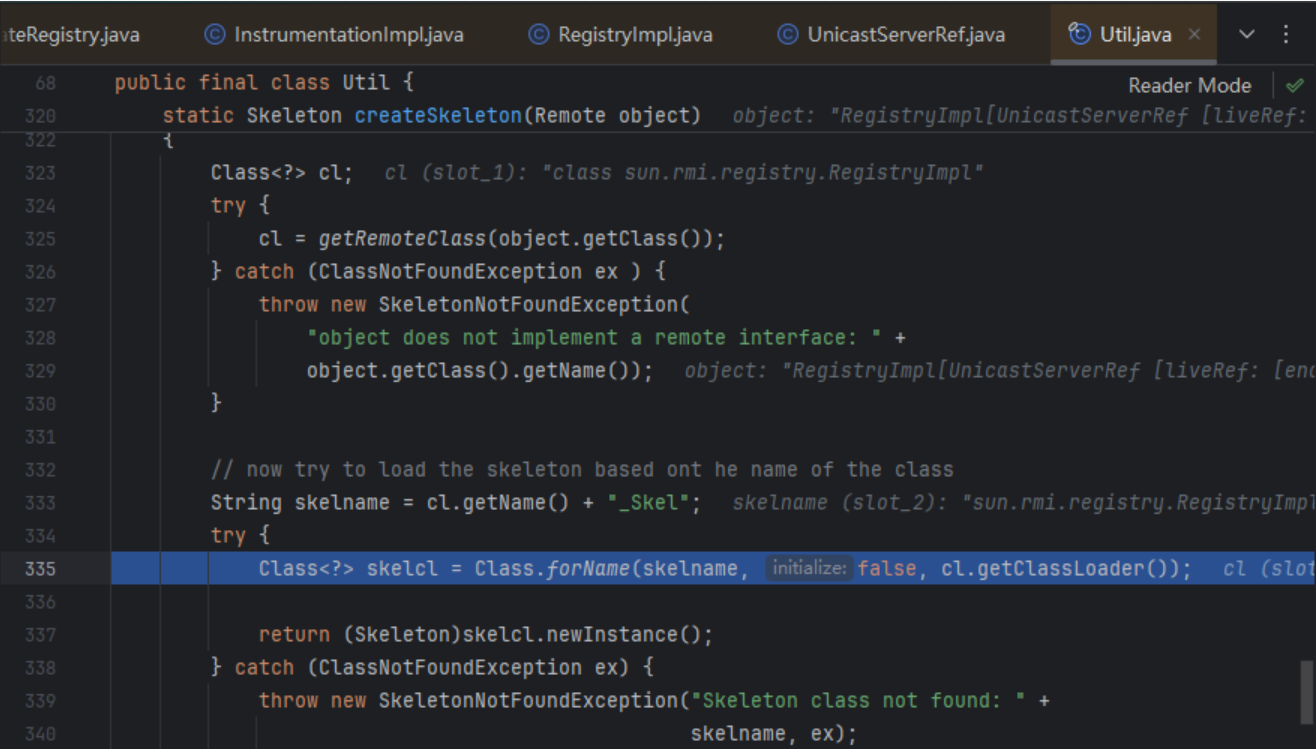Toggle a breakpoint at line 337
Image resolution: width=1316 pixels, height=749 pixels.
40,634
